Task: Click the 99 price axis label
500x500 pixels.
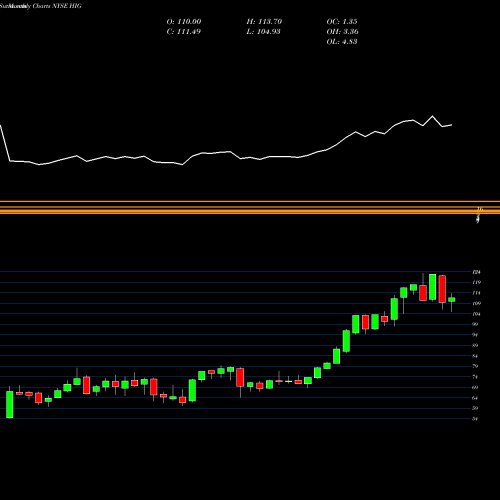Action: click(x=475, y=324)
